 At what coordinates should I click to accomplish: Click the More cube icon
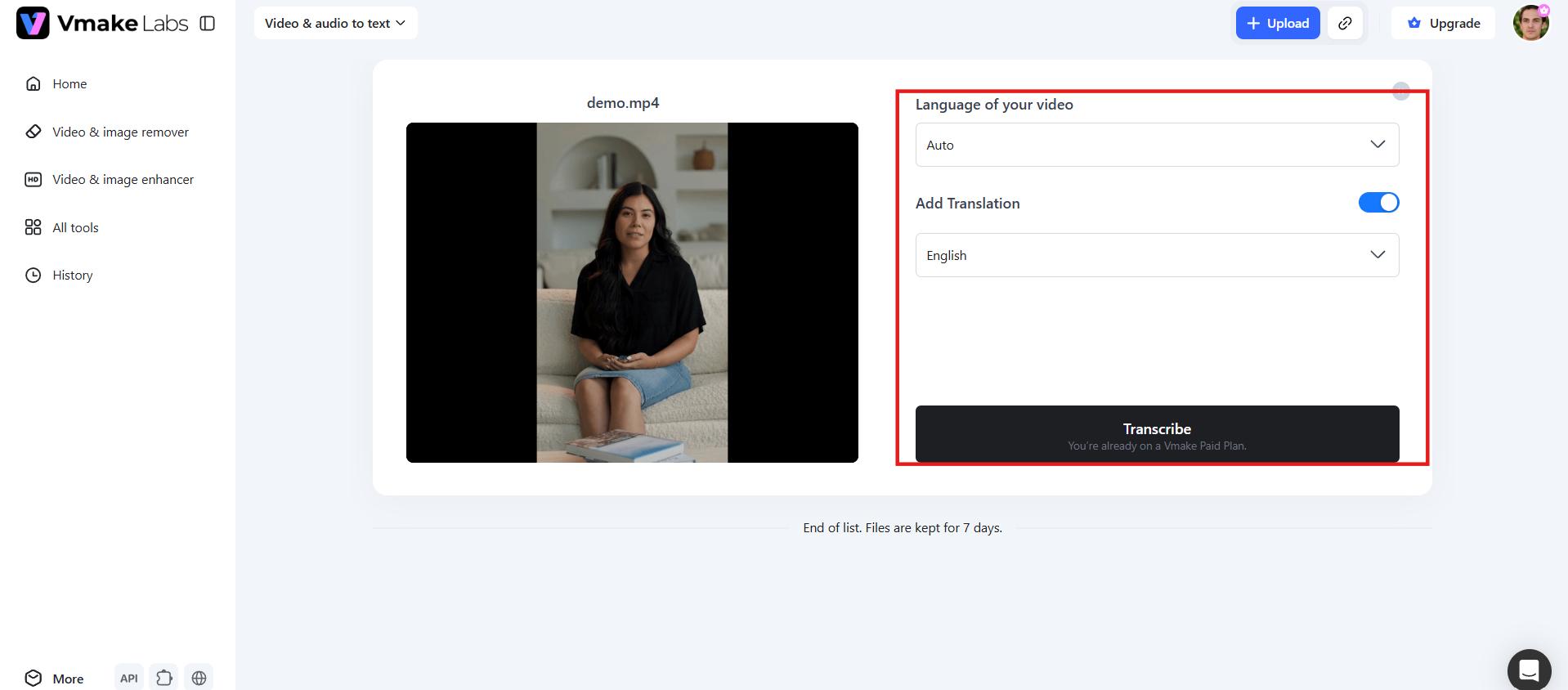(34, 678)
